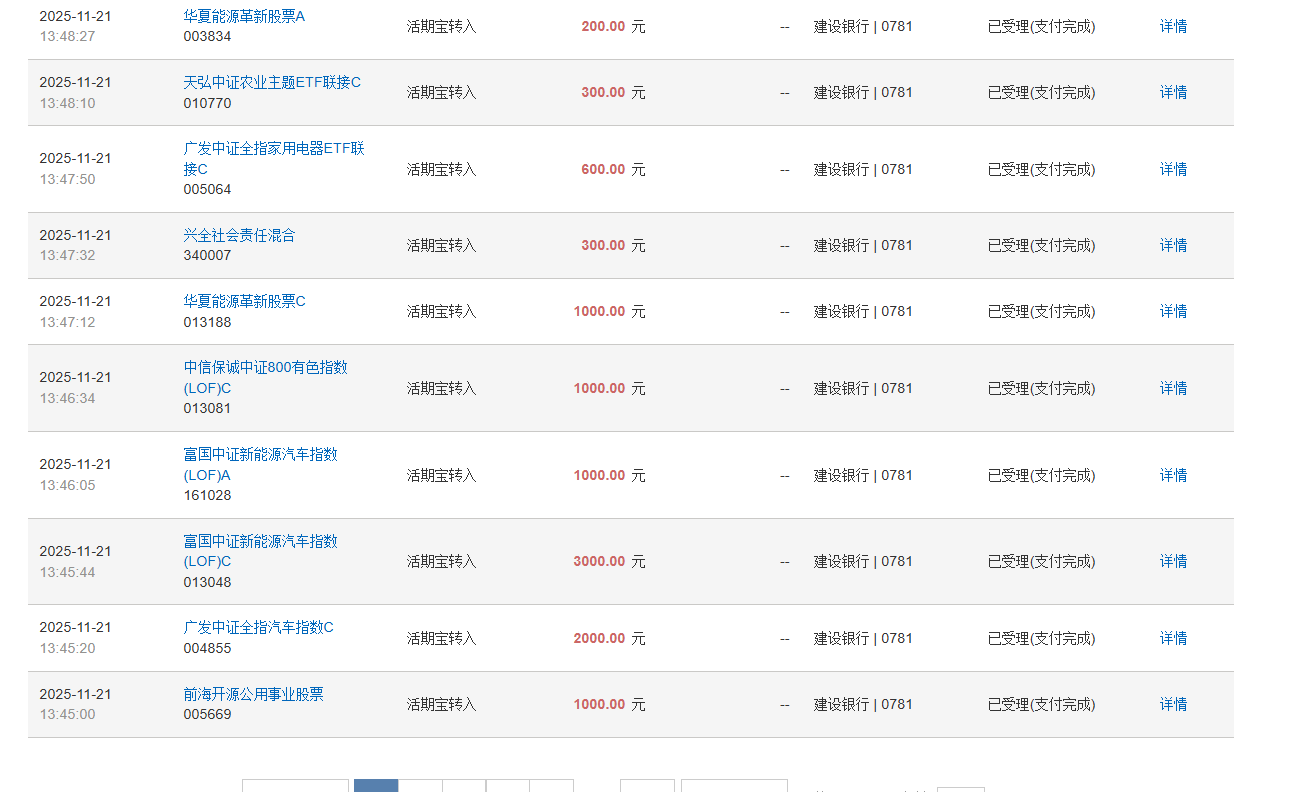This screenshot has width=1299, height=792.
Task: Select fund code 013188
Action: pos(207,322)
